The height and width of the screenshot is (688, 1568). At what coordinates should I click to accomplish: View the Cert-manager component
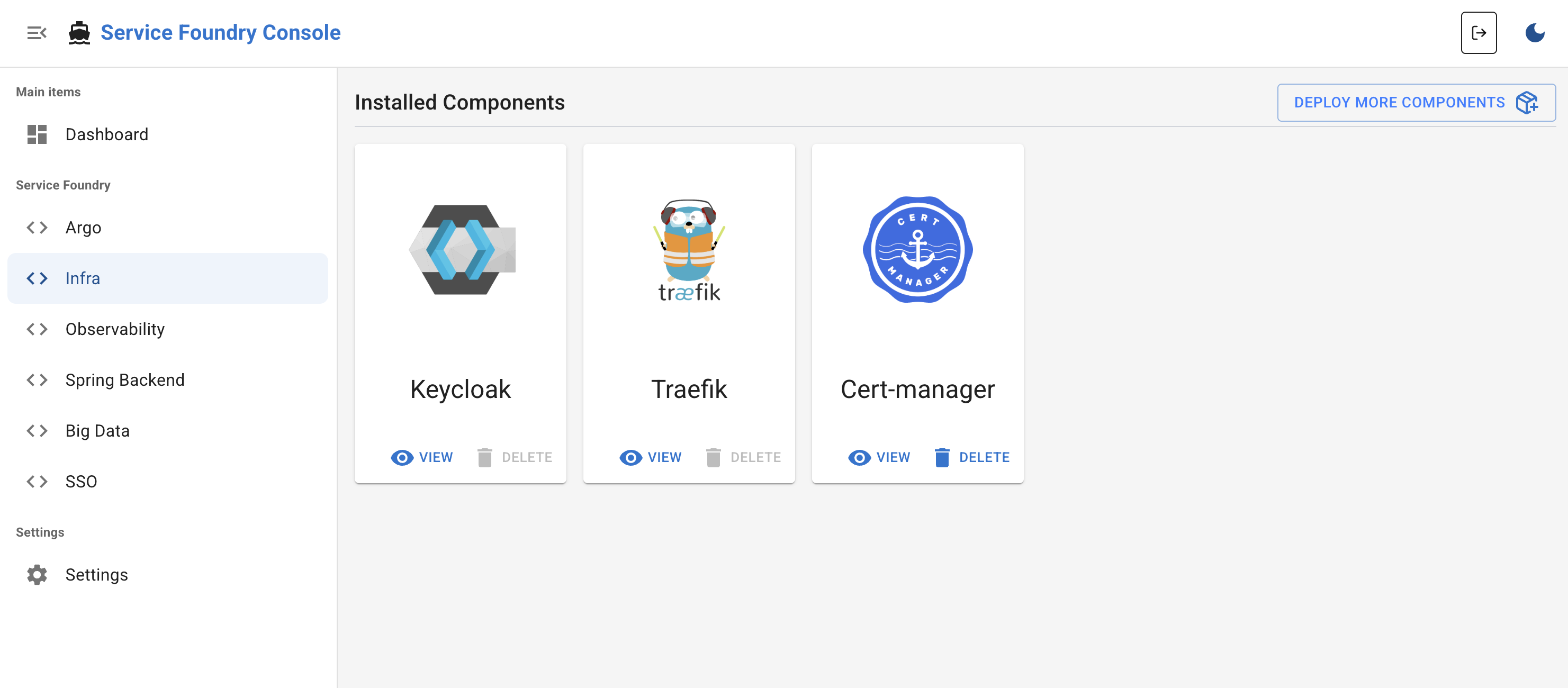pyautogui.click(x=879, y=457)
